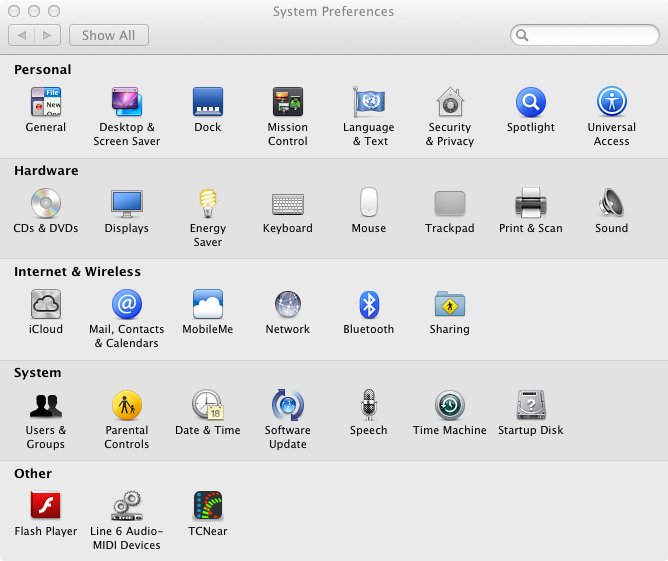Image resolution: width=668 pixels, height=561 pixels.
Task: Click the magnifying glass in search box
Action: tap(522, 35)
